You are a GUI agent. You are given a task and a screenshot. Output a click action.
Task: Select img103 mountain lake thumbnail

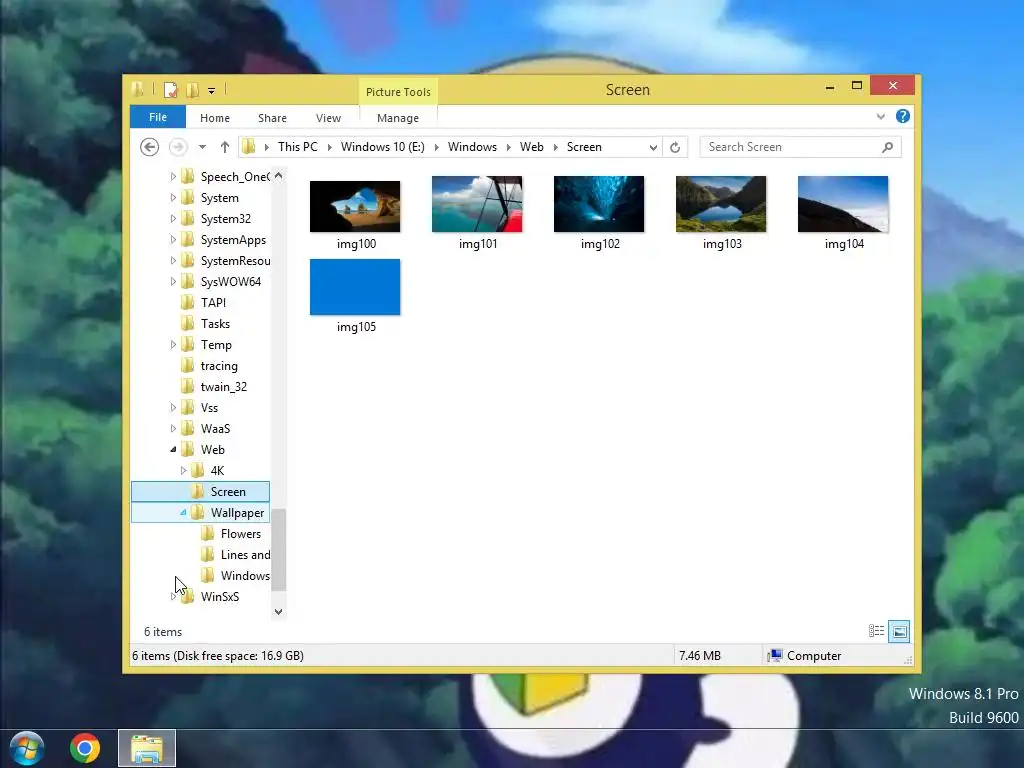721,204
